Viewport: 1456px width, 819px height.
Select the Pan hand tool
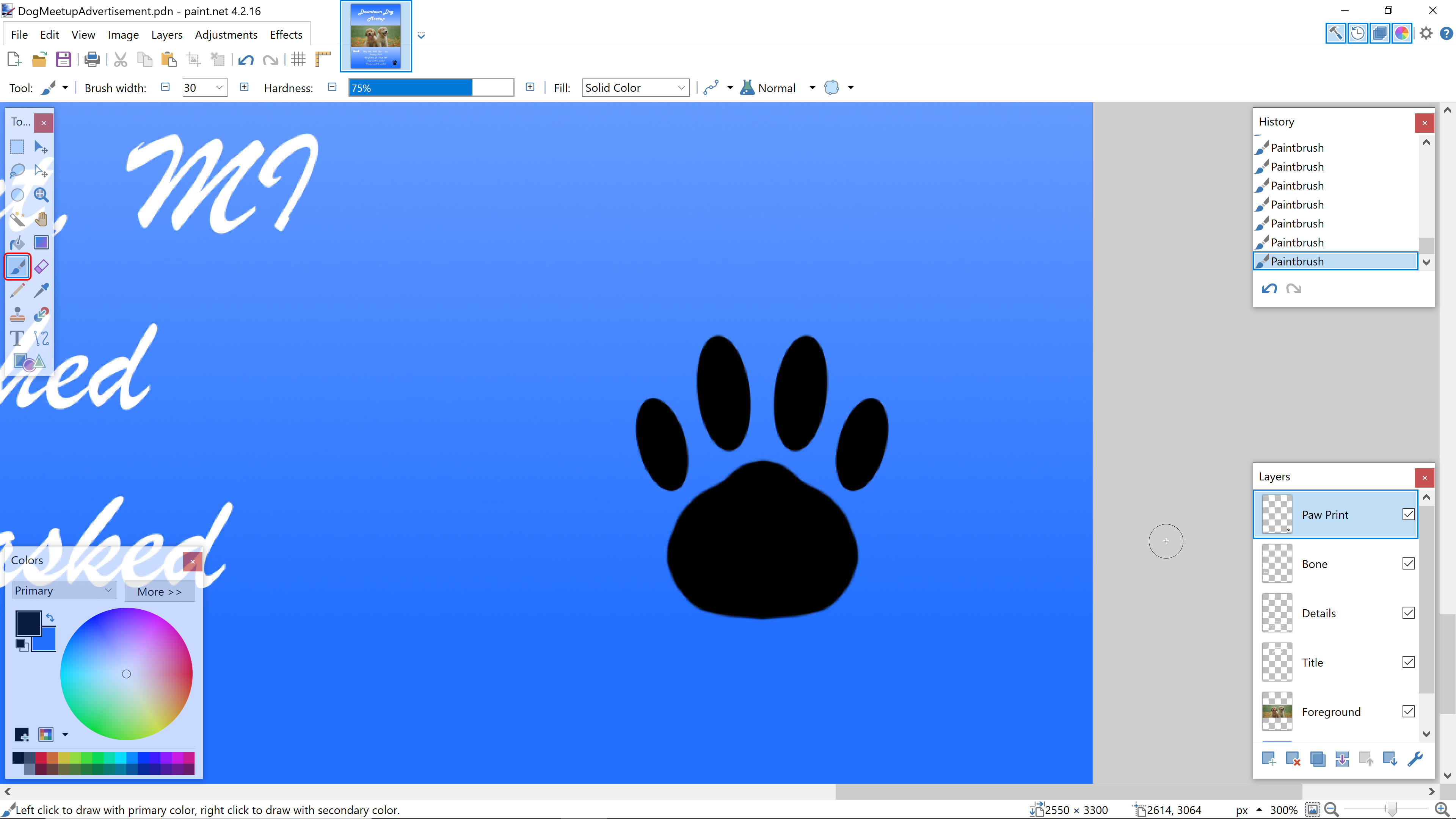tap(41, 219)
